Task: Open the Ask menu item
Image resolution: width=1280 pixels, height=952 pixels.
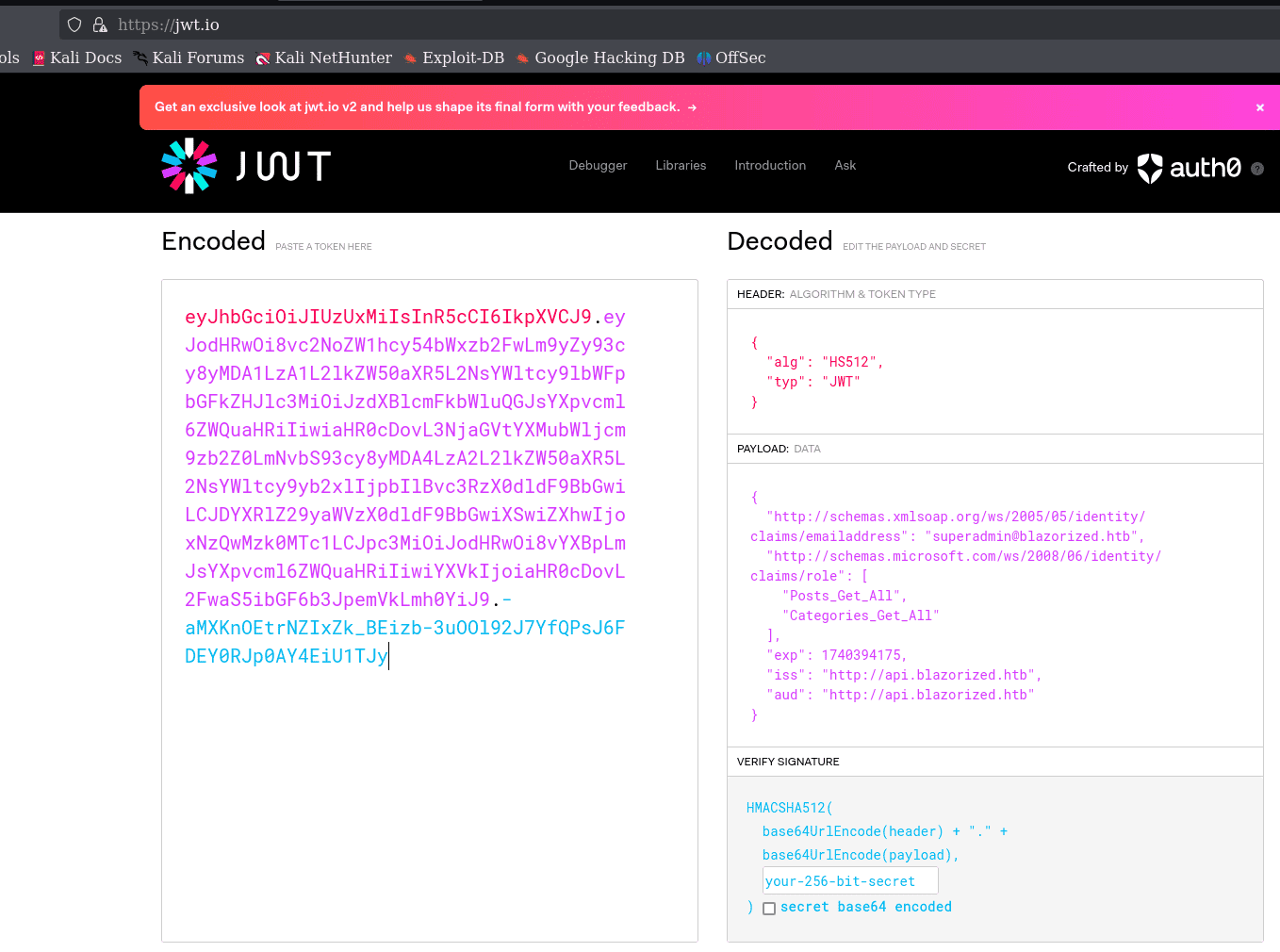Action: tap(845, 165)
